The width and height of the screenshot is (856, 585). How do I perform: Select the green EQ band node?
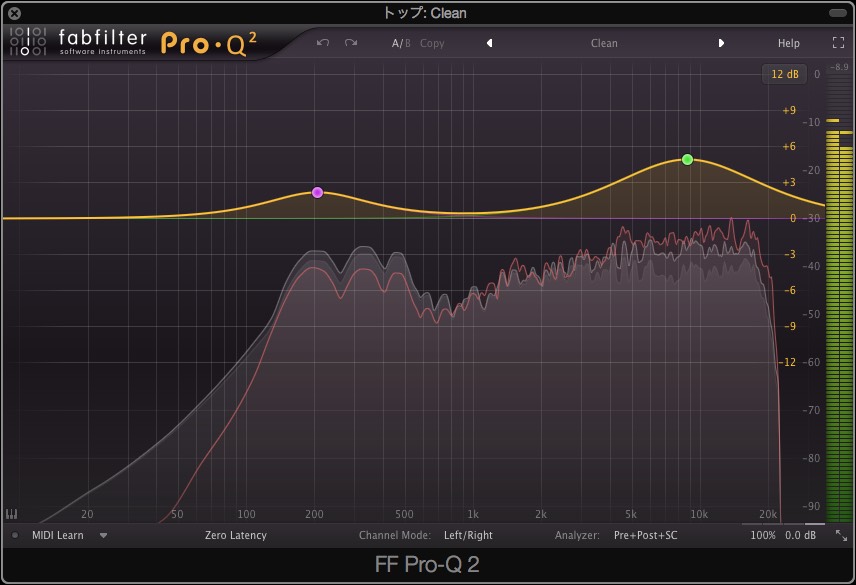tap(687, 159)
